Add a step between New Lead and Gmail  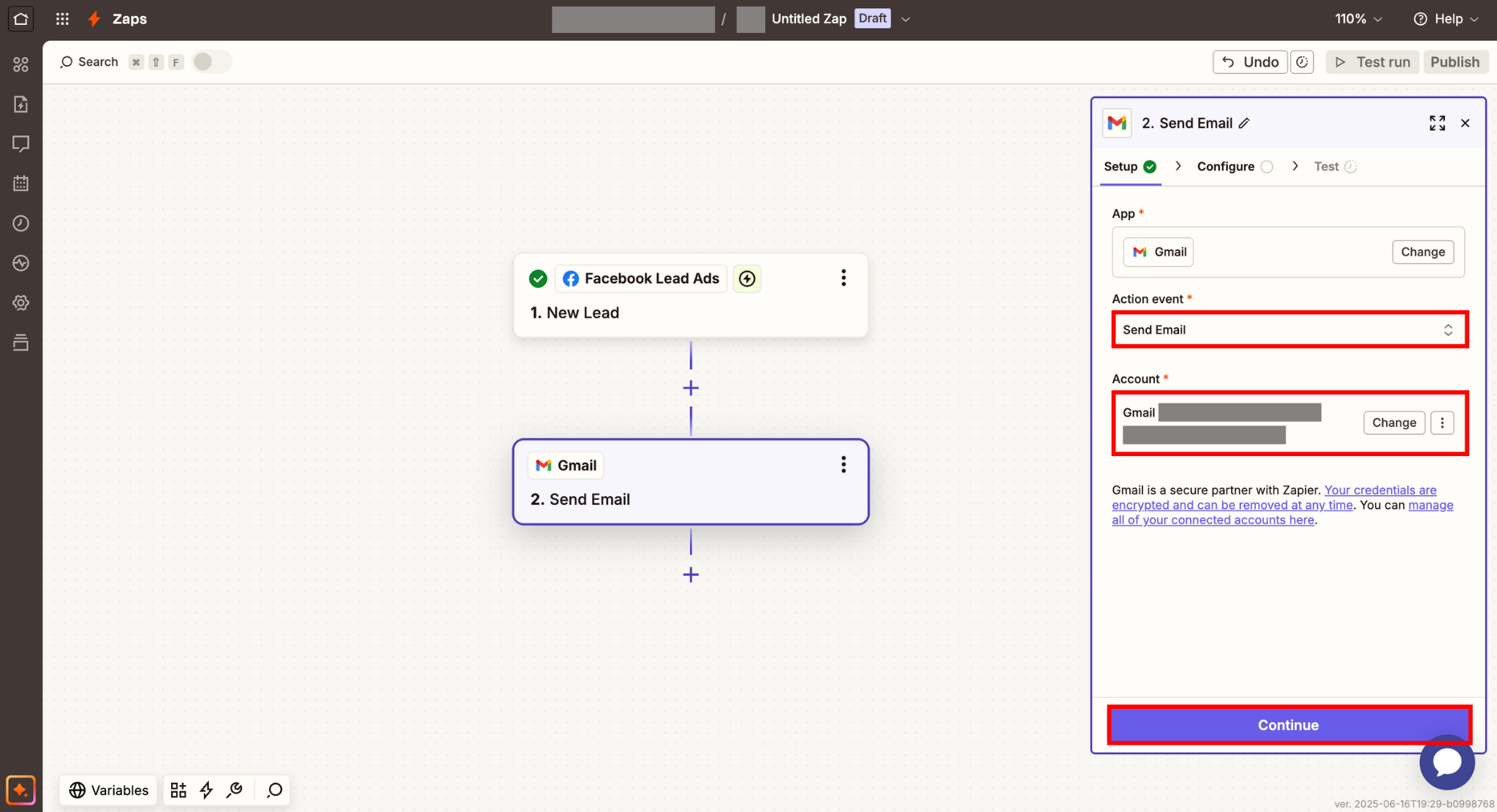[x=691, y=388]
